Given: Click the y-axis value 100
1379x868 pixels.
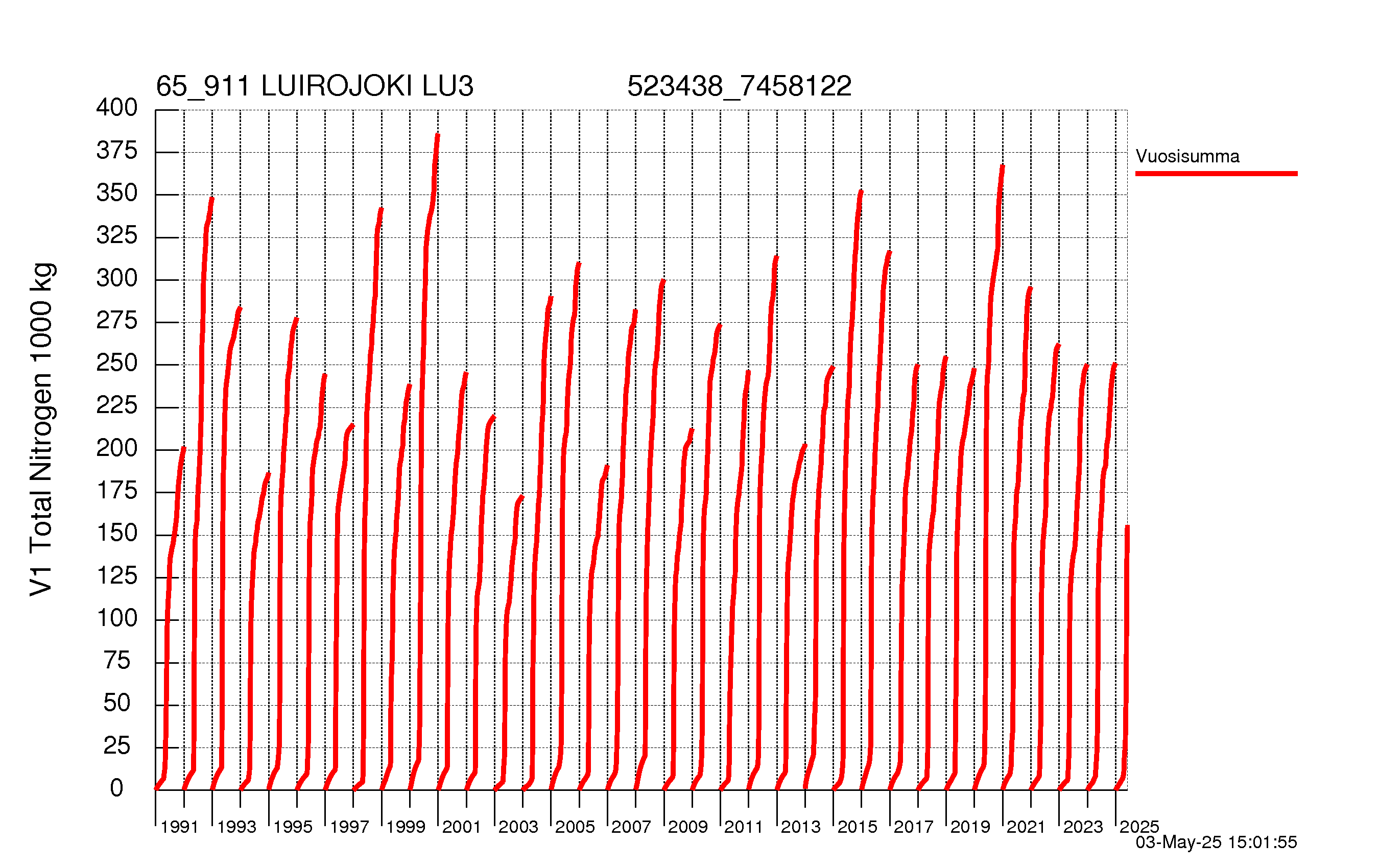Looking at the screenshot, I should point(117,618).
